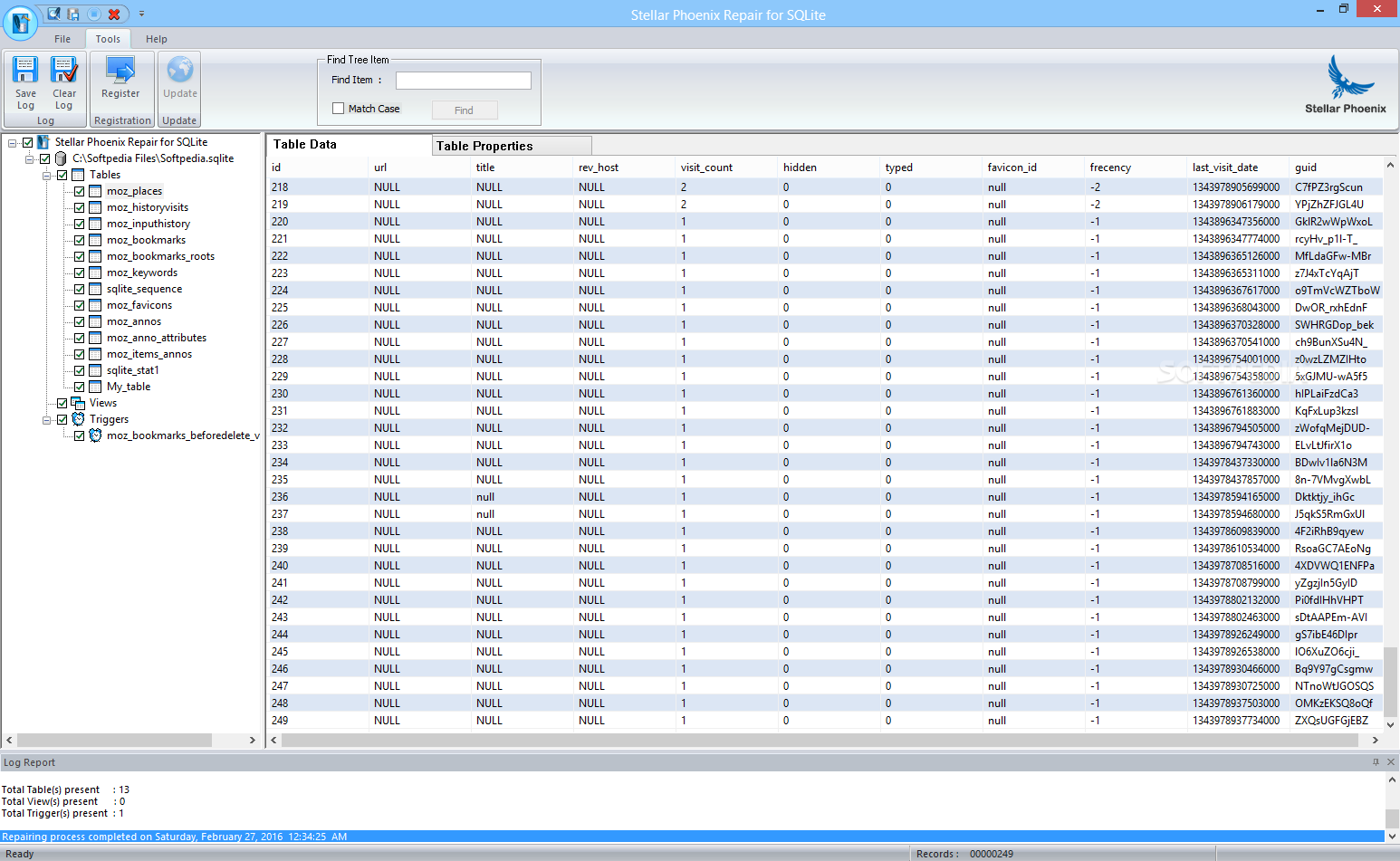
Task: Collapse the Triggers tree node
Action: [46, 420]
